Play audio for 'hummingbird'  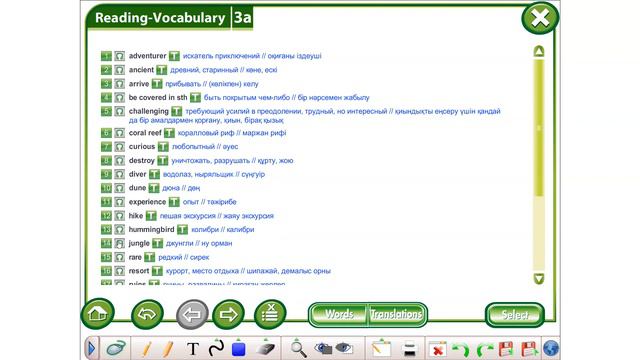(119, 229)
